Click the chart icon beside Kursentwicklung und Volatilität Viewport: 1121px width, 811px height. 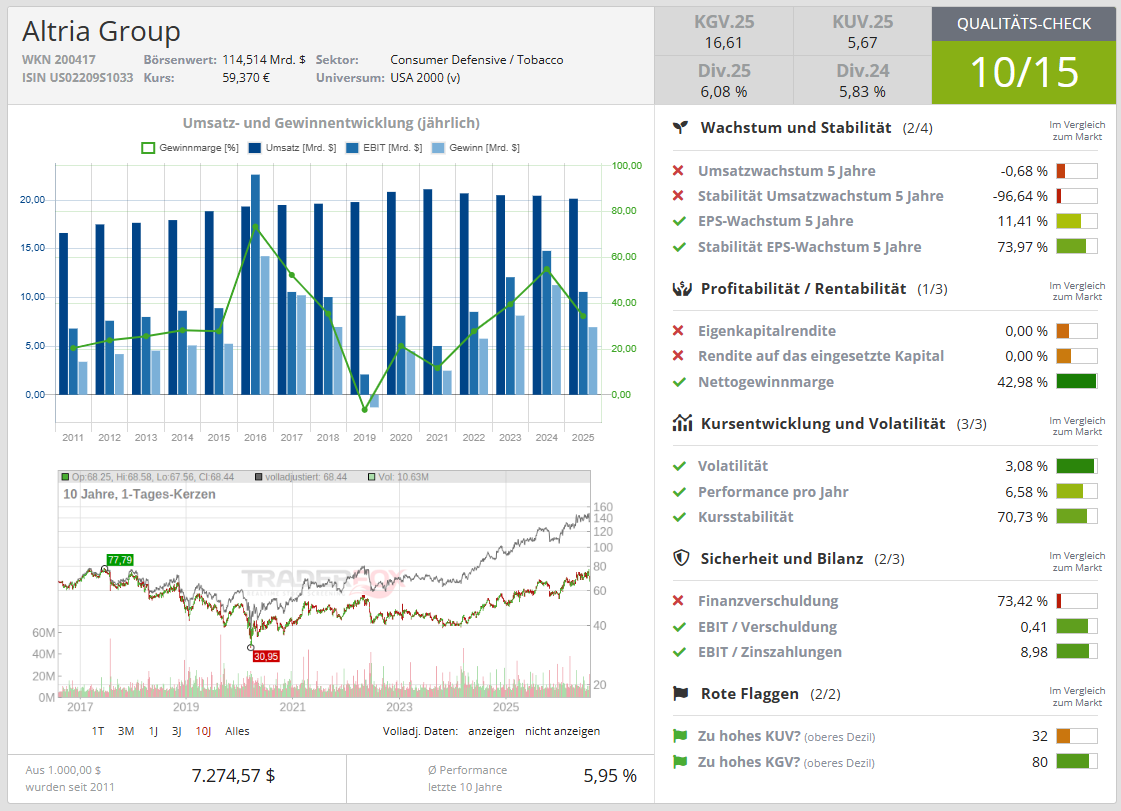(682, 423)
